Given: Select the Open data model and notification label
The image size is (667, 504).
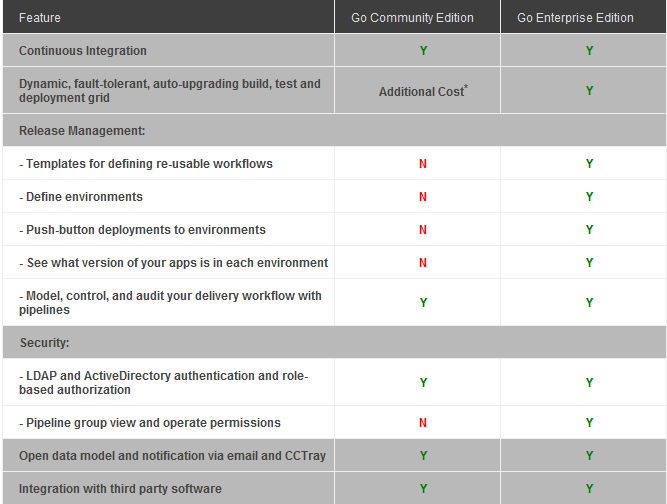Looking at the screenshot, I should pyautogui.click(x=172, y=456).
